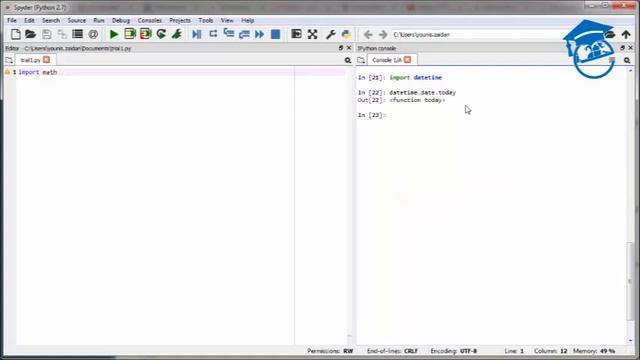This screenshot has height=360, width=640.
Task: Click the @ symbol finder icon
Action: coord(93,34)
